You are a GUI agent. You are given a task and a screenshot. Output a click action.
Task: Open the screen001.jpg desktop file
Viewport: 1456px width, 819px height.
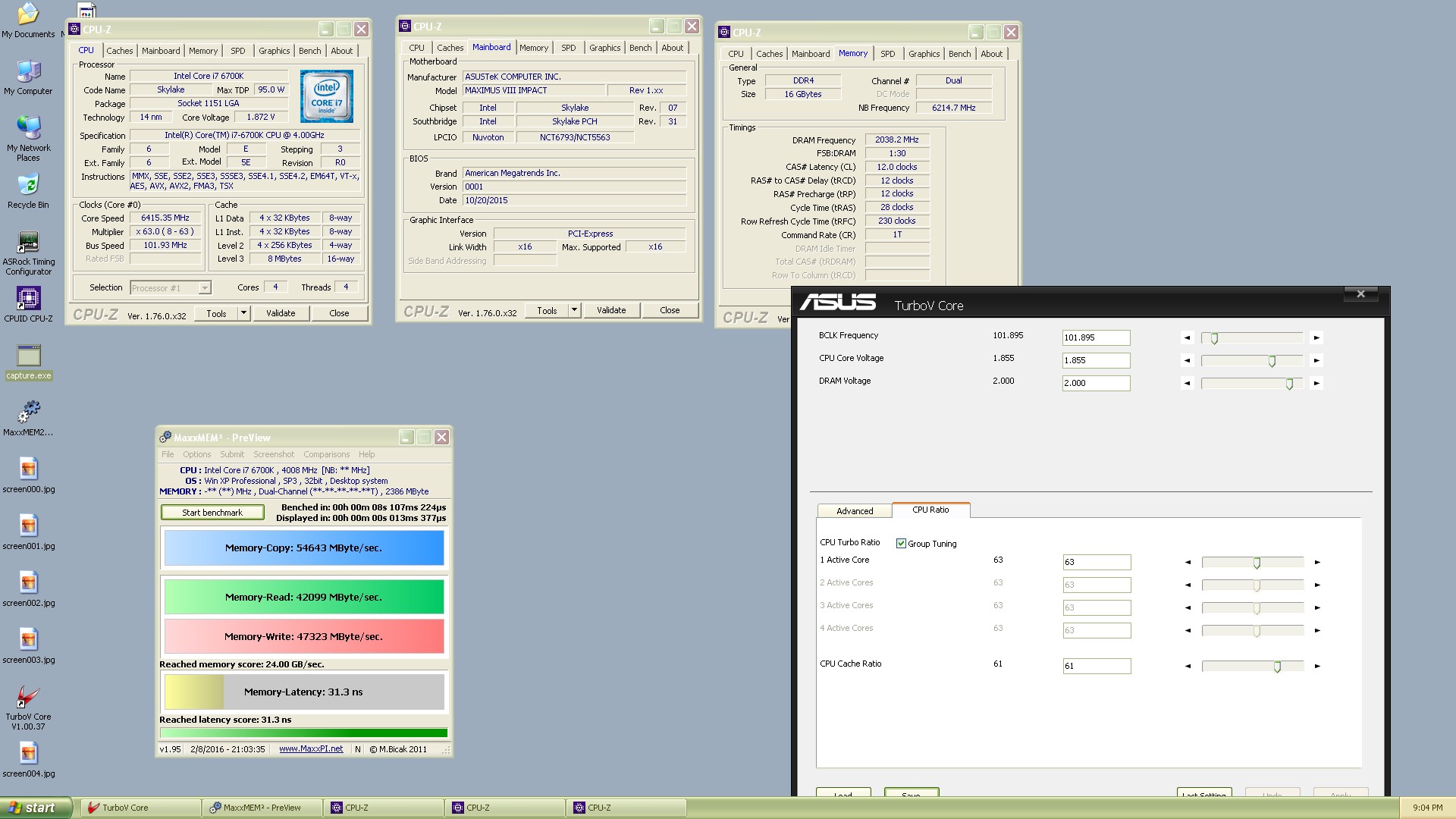[x=28, y=532]
